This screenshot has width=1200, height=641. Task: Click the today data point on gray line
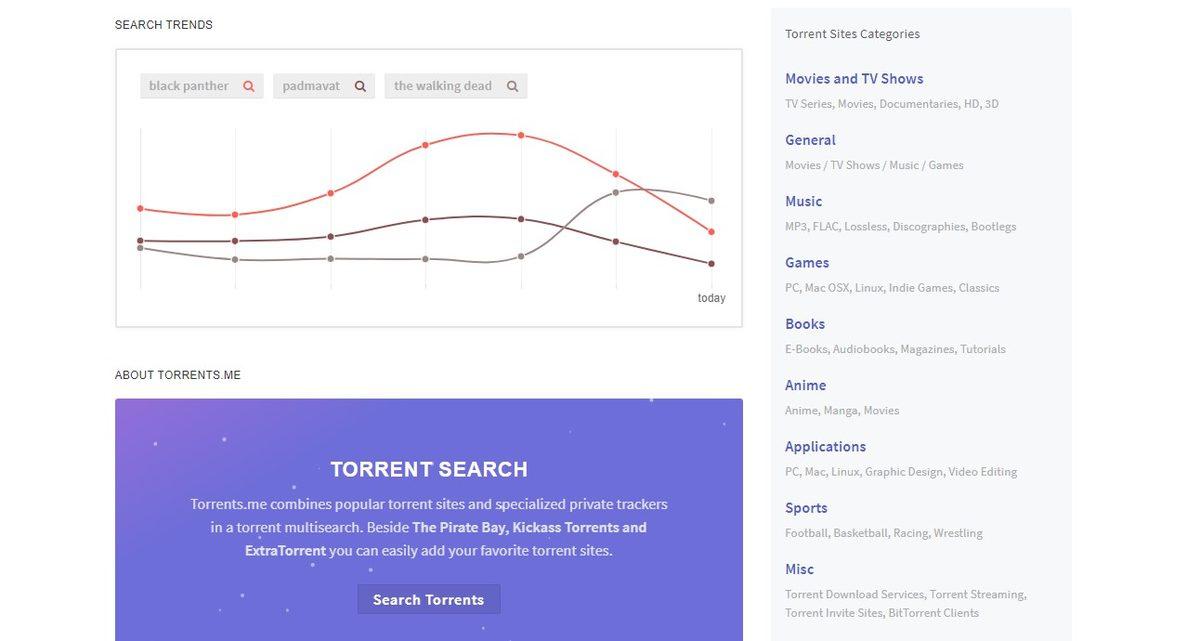pyautogui.click(x=711, y=201)
